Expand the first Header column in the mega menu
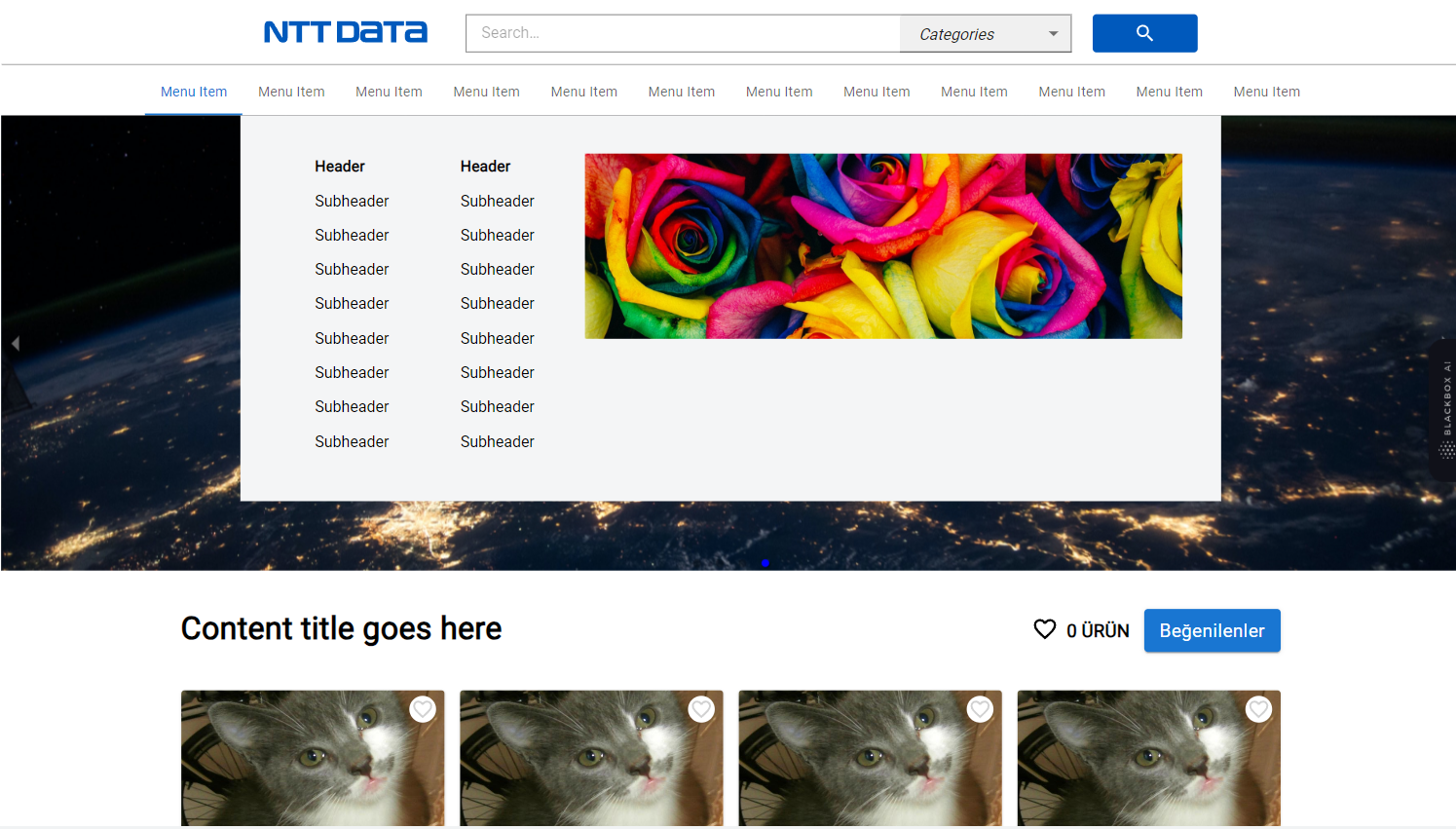 point(339,167)
